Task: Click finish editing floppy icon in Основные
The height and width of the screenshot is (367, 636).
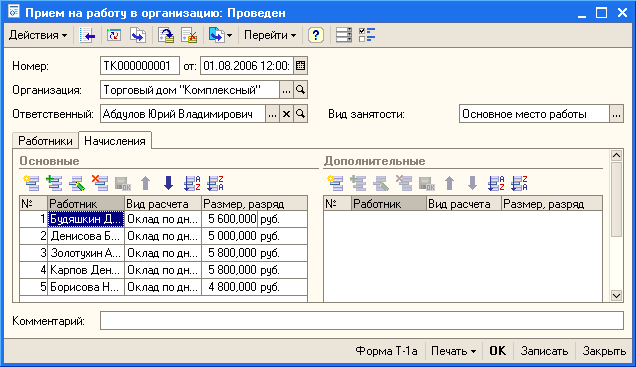Action: tap(122, 183)
